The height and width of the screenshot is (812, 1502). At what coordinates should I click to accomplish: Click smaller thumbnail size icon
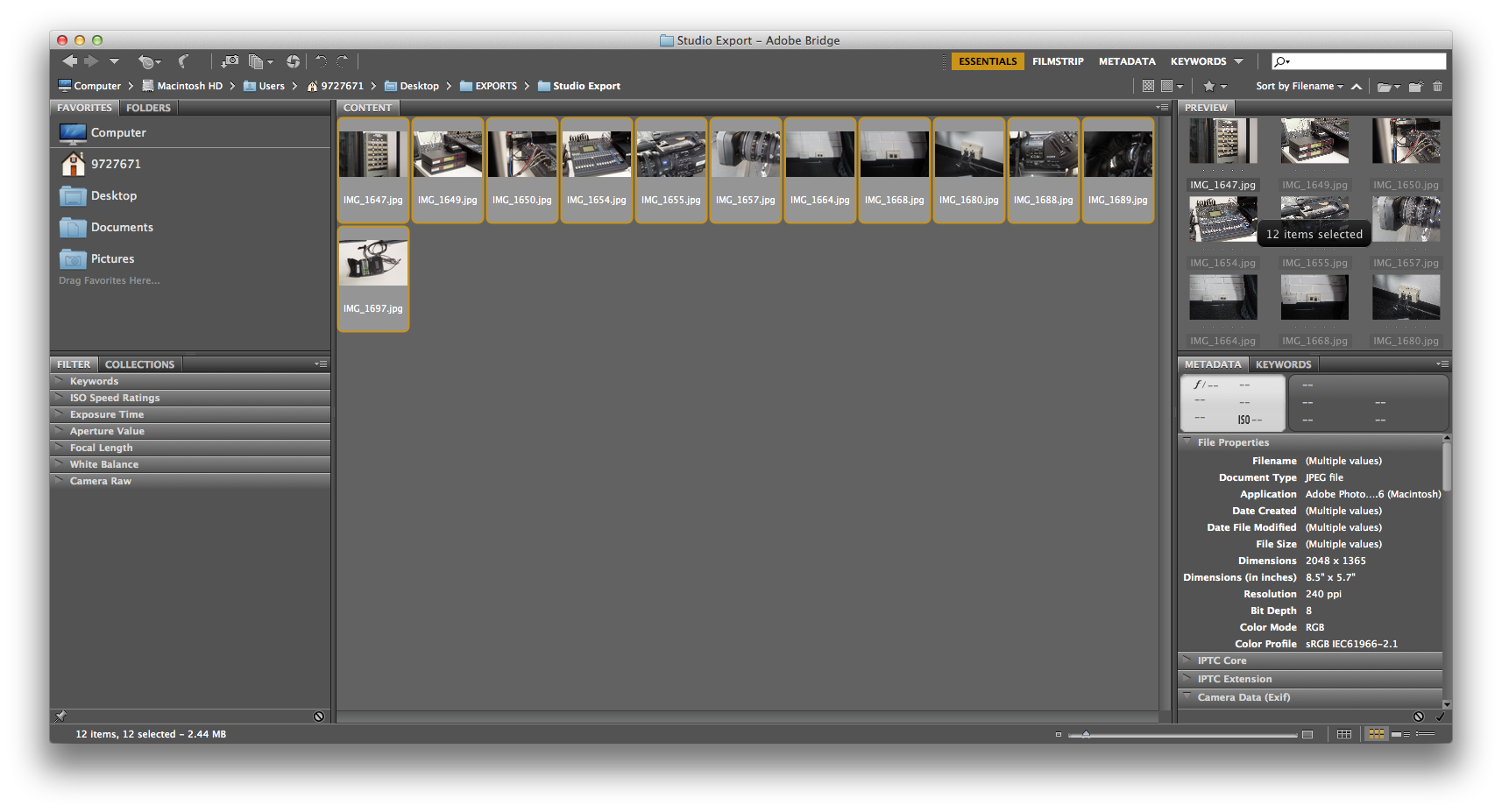point(1058,734)
